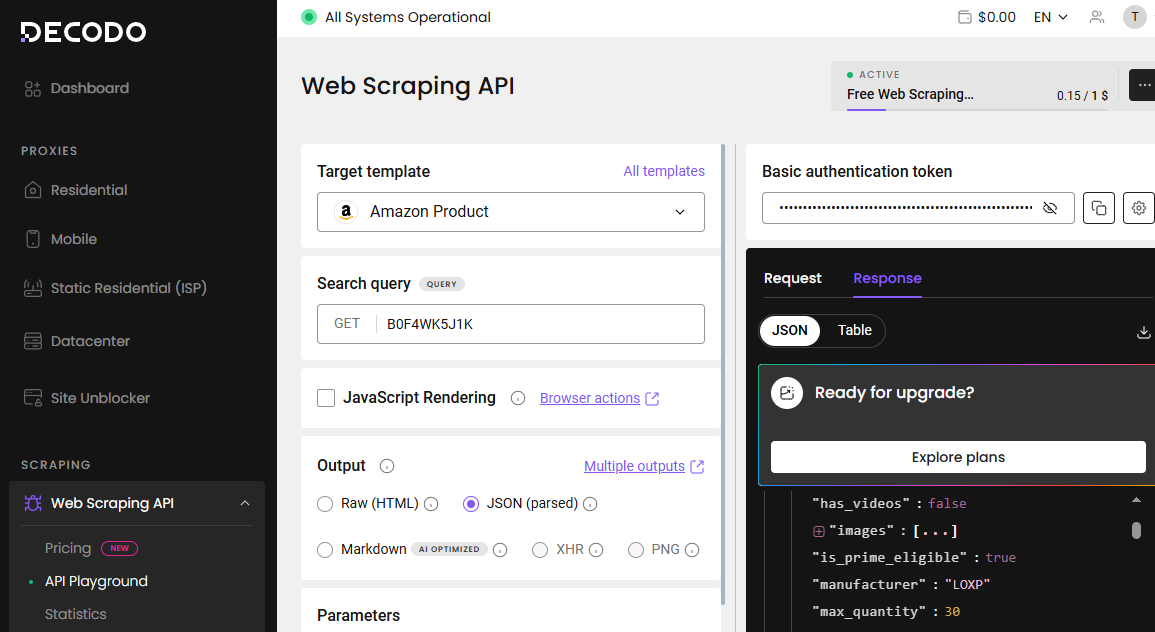Choose Markdown AI optimized output
Image resolution: width=1155 pixels, height=632 pixels.
pyautogui.click(x=325, y=549)
